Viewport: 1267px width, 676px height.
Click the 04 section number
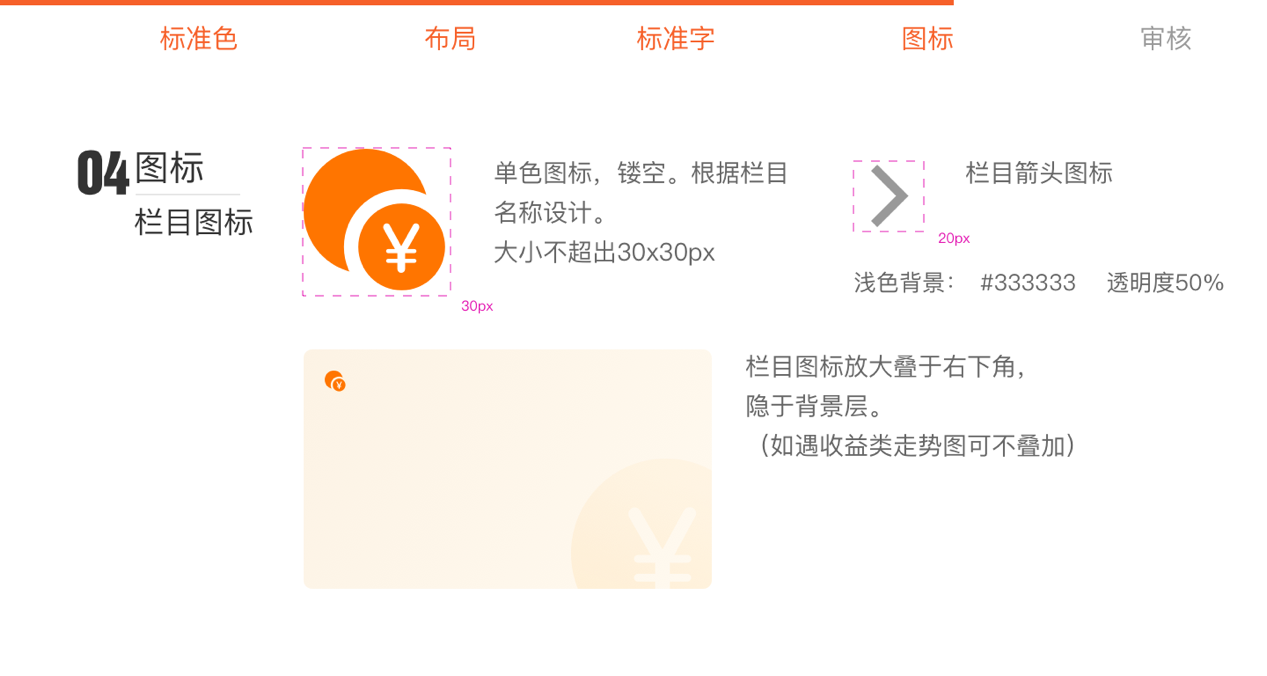pos(103,174)
